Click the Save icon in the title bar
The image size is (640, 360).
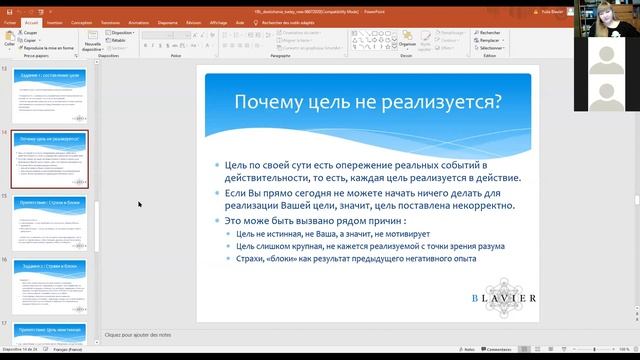coord(9,12)
